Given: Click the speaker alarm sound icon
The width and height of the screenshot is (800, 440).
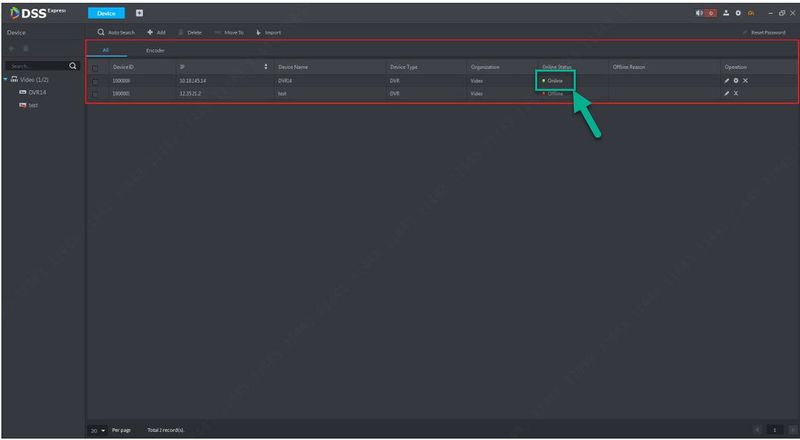Looking at the screenshot, I should (699, 13).
